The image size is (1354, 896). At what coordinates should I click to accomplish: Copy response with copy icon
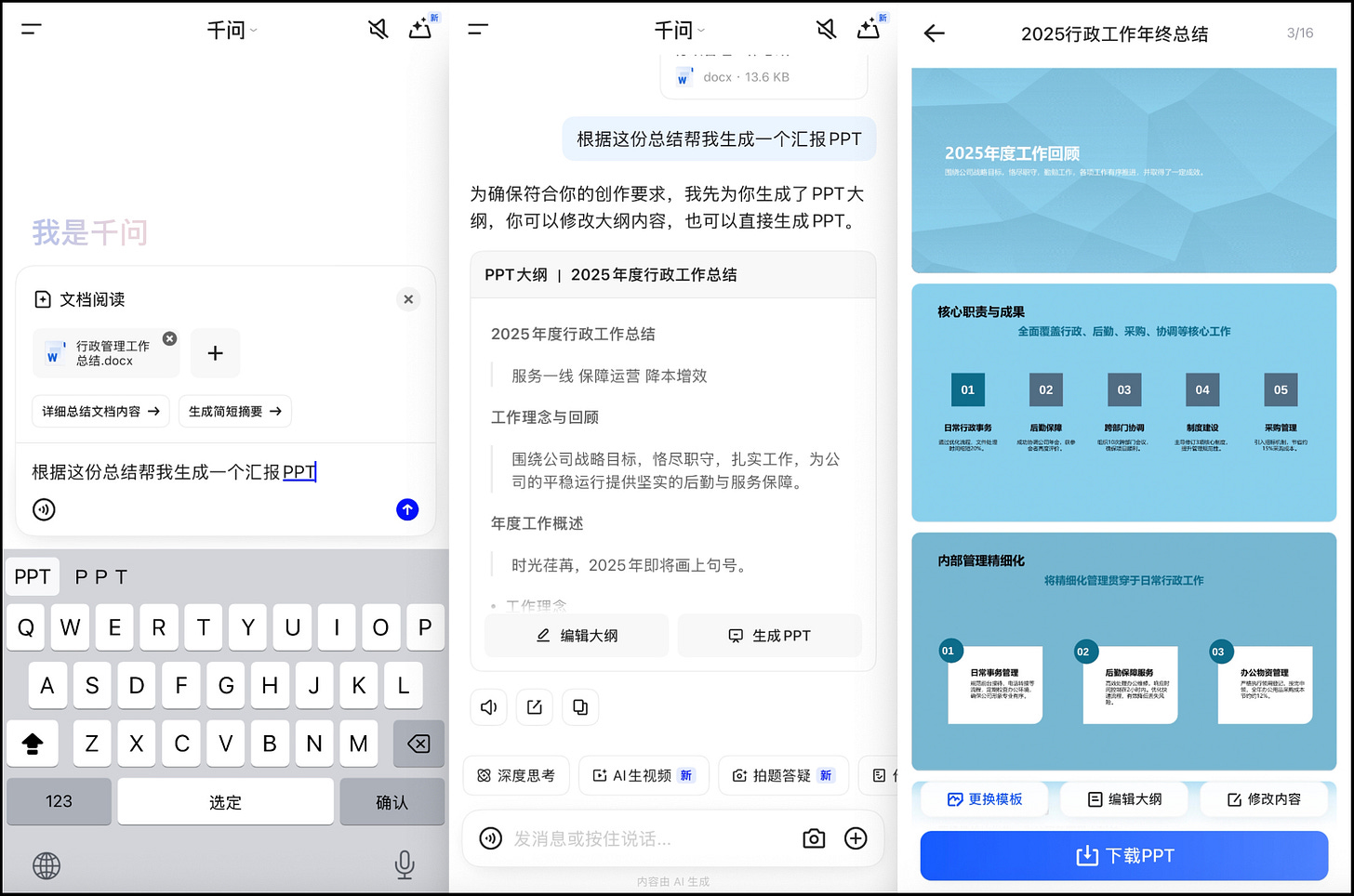tap(580, 707)
